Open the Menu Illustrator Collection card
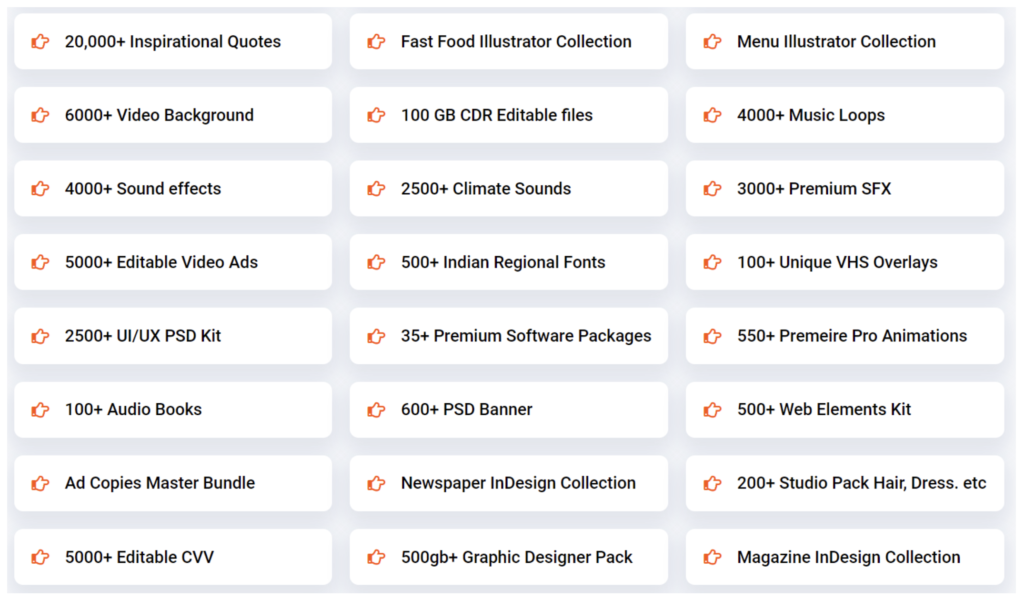Viewport: 1024px width, 599px height. (x=836, y=42)
